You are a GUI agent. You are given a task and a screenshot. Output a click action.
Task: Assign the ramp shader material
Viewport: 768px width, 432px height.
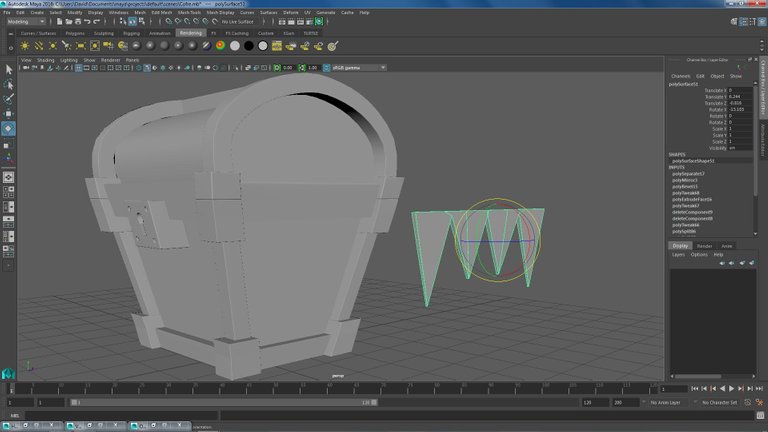220,46
